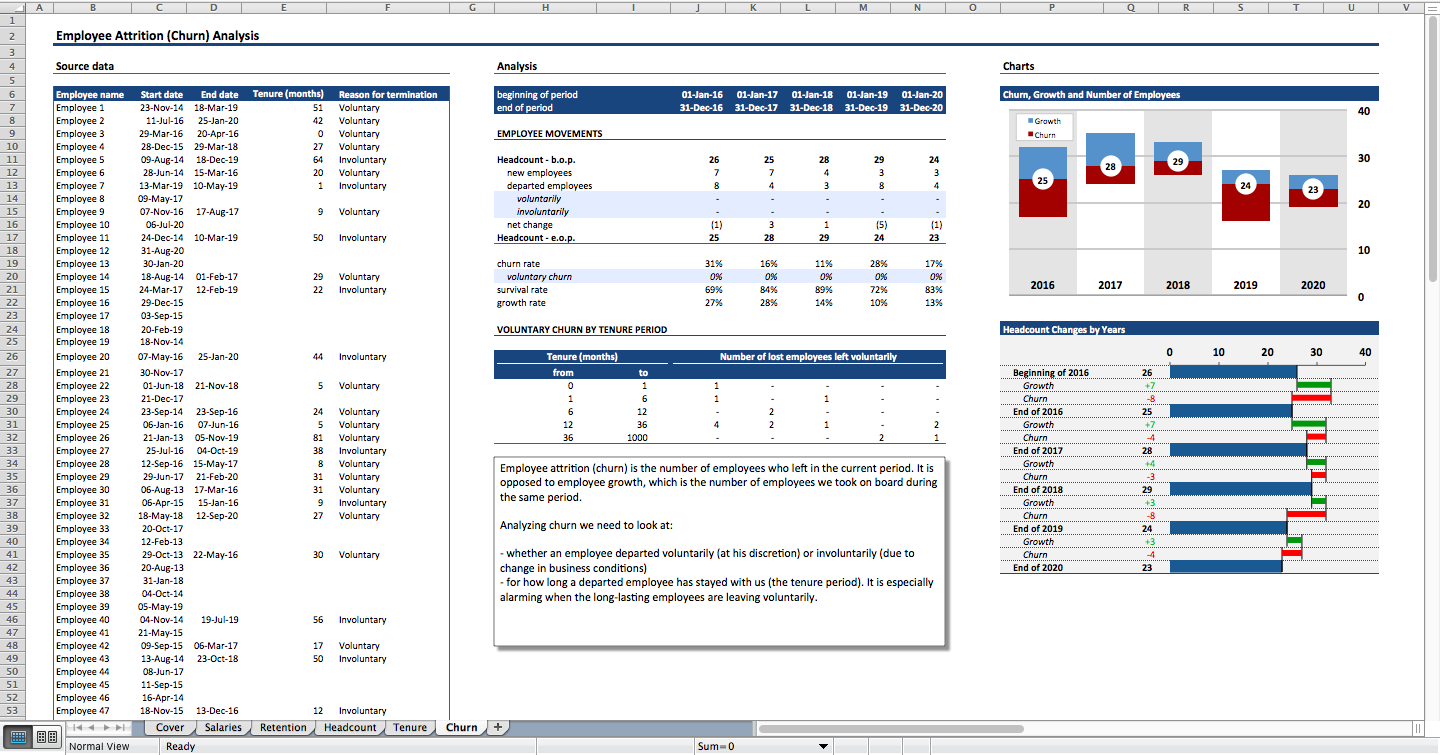
Task: Click the 'End of 2020' row label
Action: tap(1037, 567)
